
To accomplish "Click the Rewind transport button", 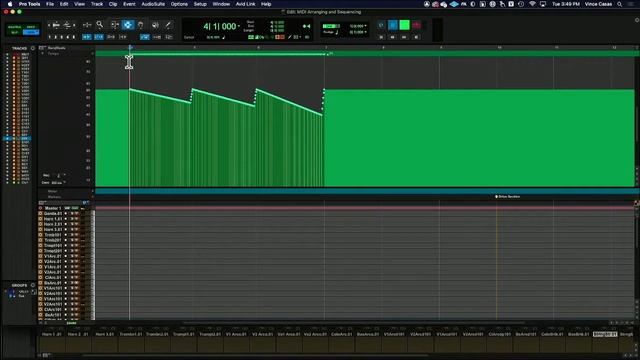I will (x=392, y=37).
